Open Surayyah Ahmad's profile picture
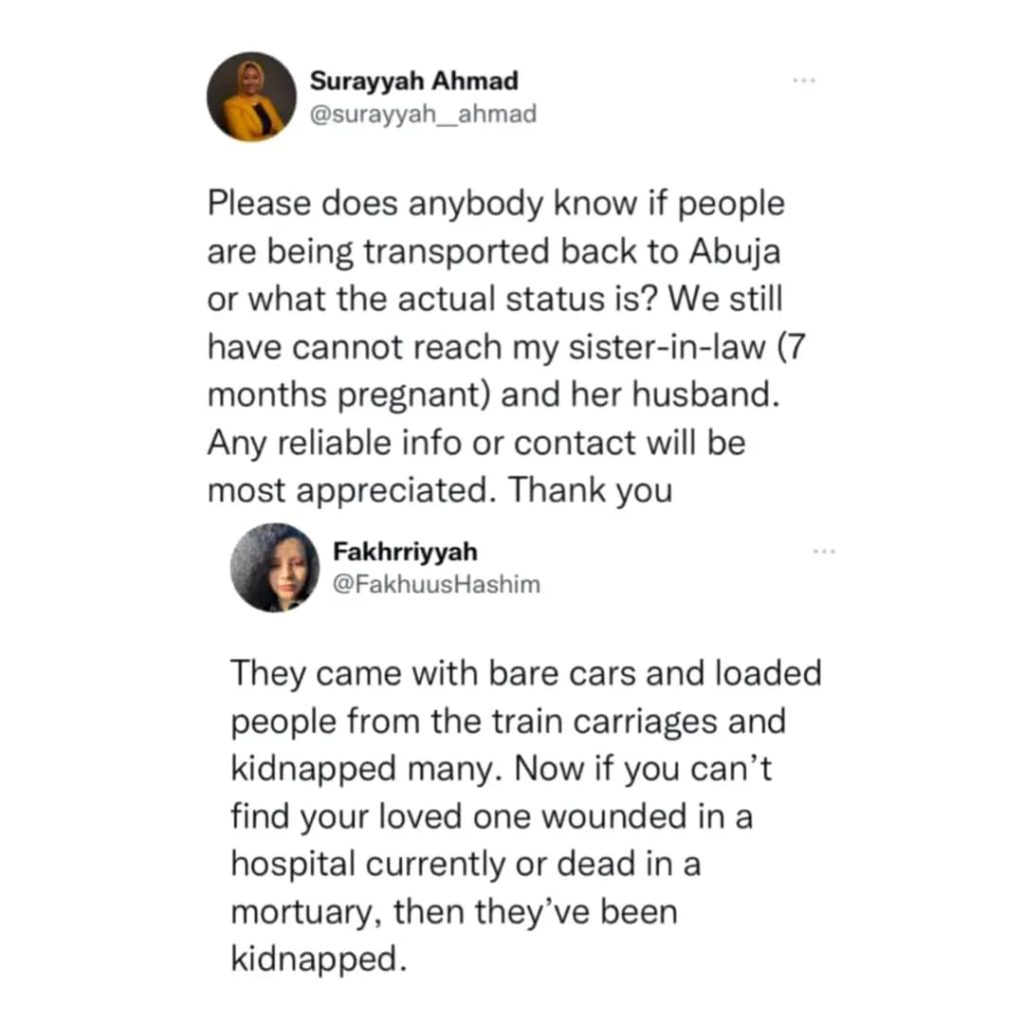Viewport: 1024px width, 1024px height. [251, 97]
